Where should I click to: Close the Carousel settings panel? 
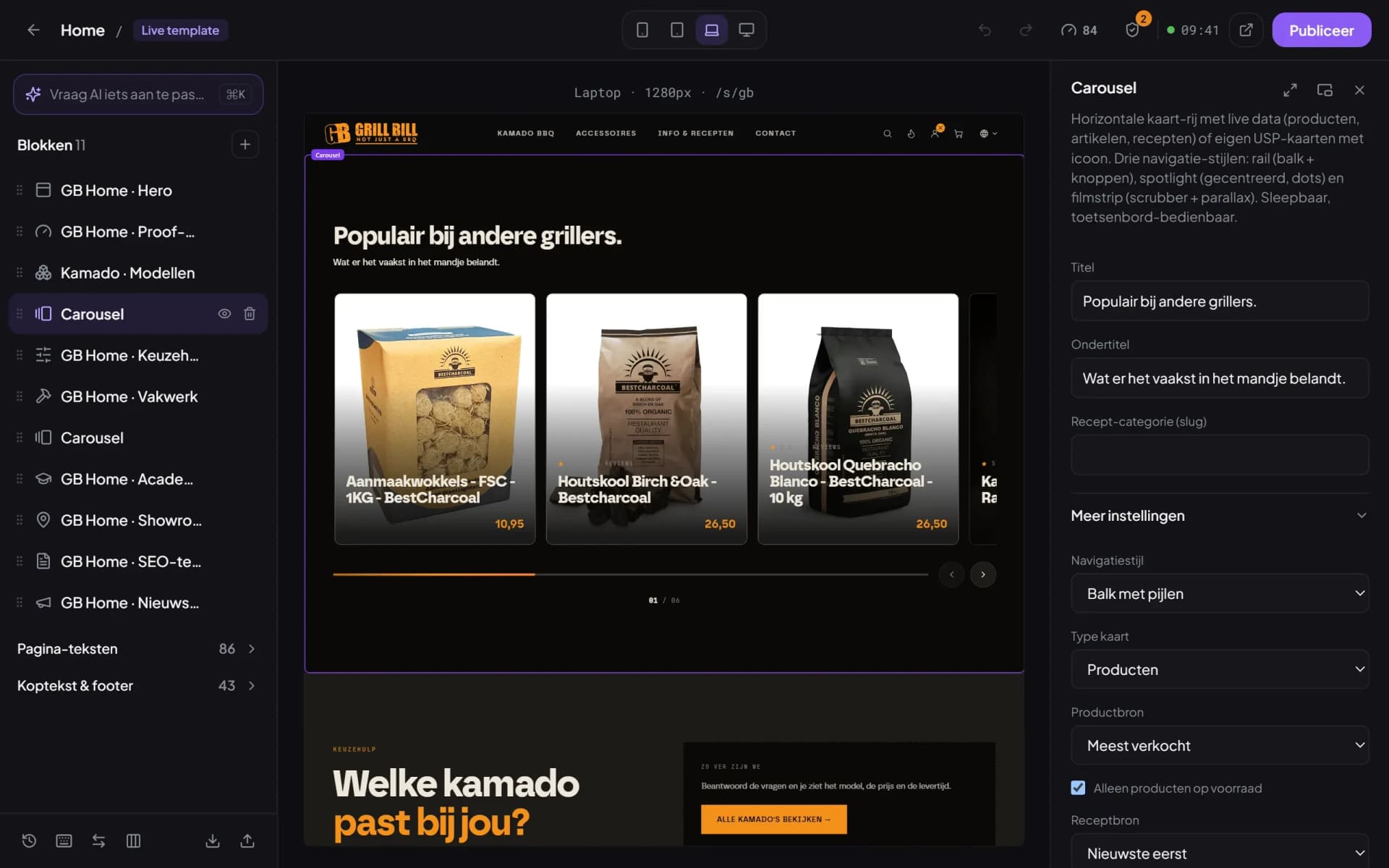pyautogui.click(x=1359, y=90)
